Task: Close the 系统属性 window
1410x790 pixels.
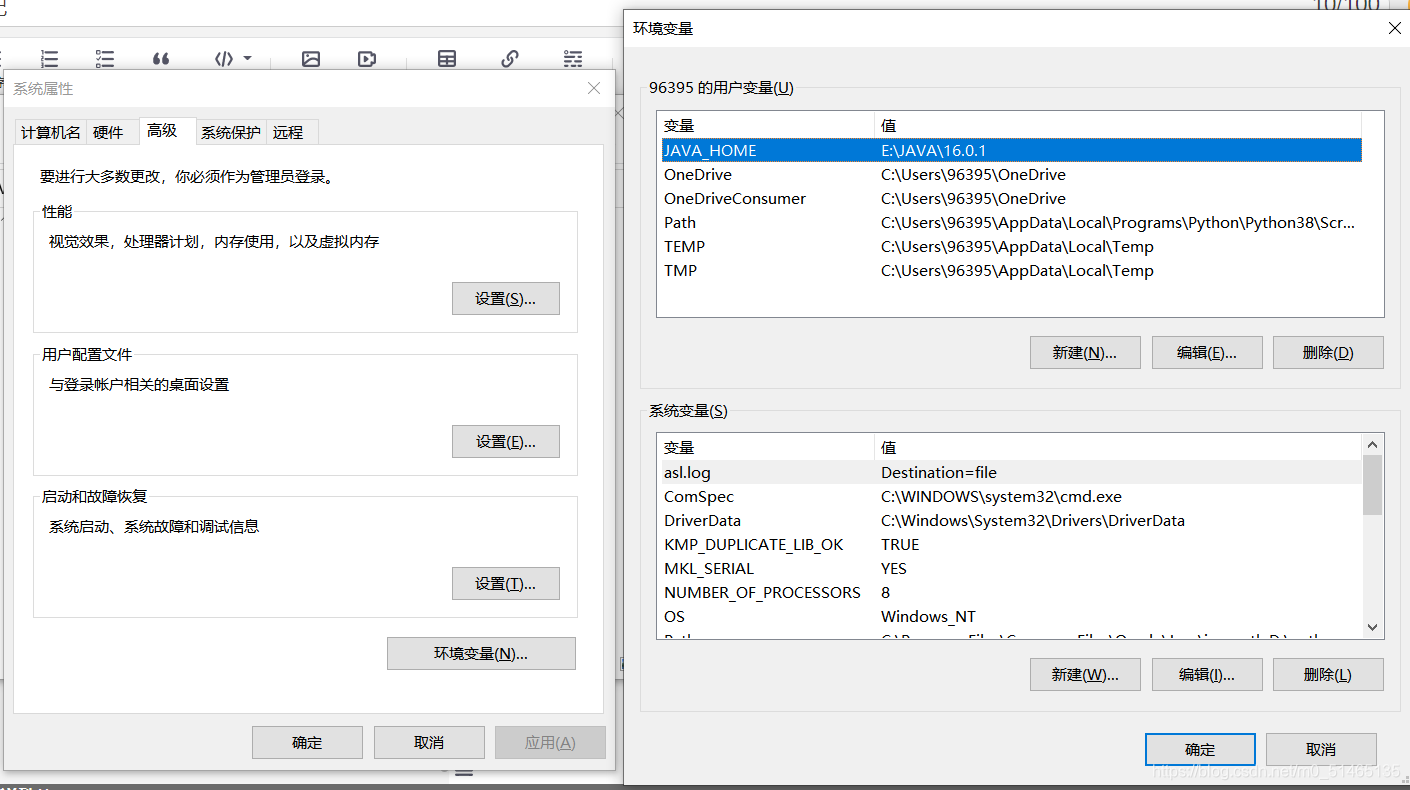Action: (x=594, y=88)
